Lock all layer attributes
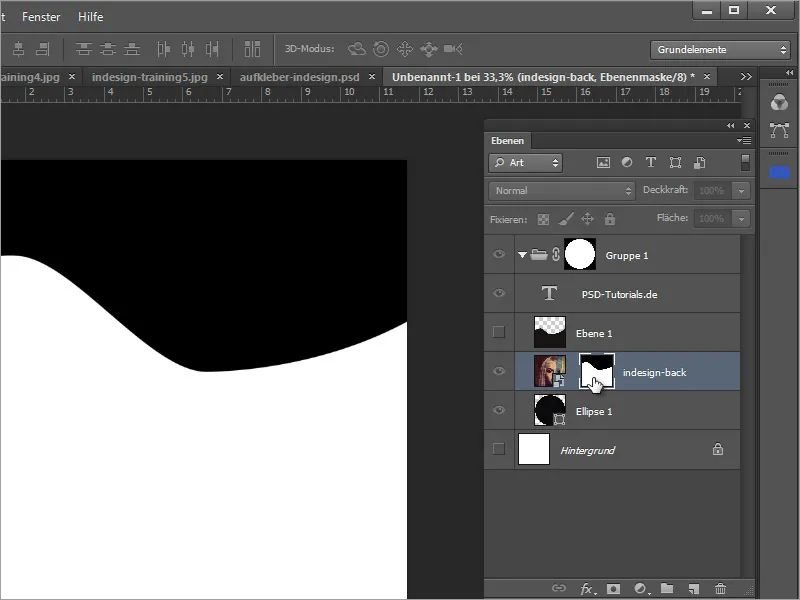The height and width of the screenshot is (600, 800). click(610, 219)
